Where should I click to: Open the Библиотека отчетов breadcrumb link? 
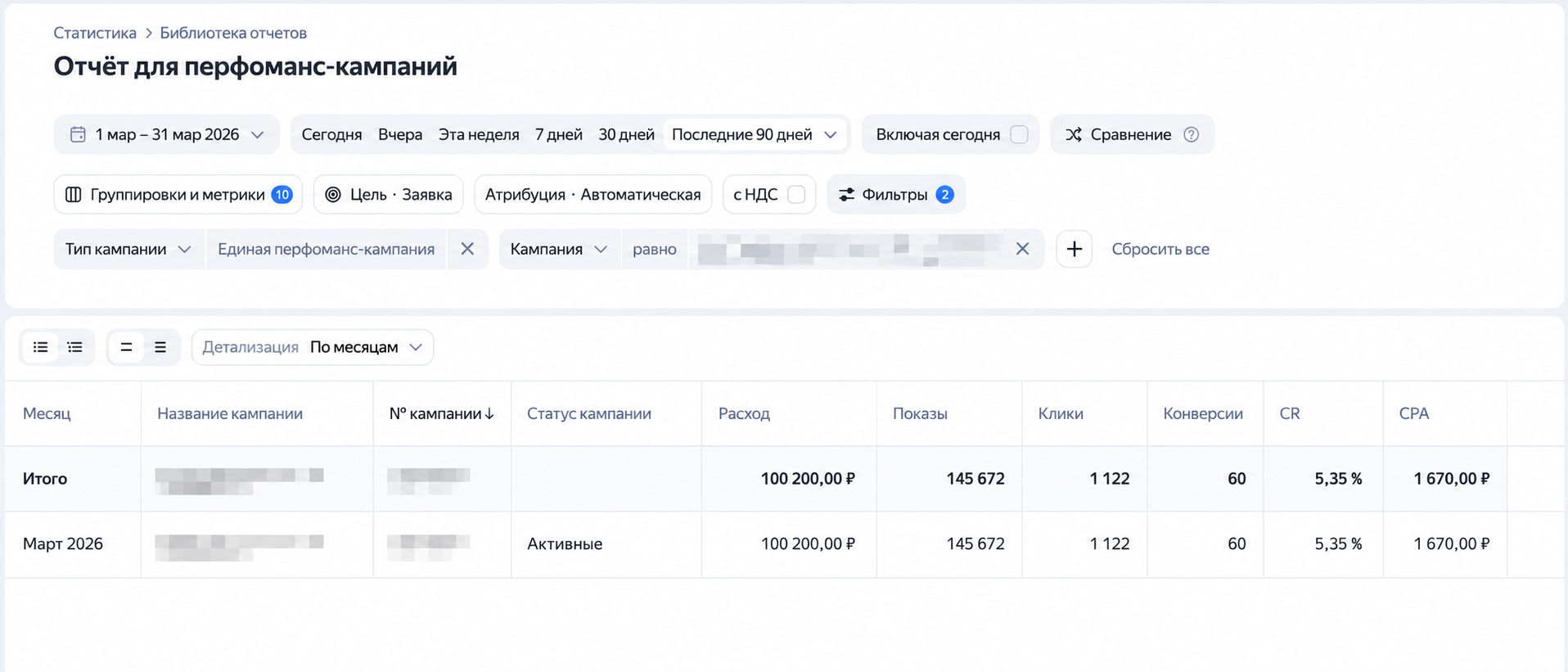[x=233, y=33]
